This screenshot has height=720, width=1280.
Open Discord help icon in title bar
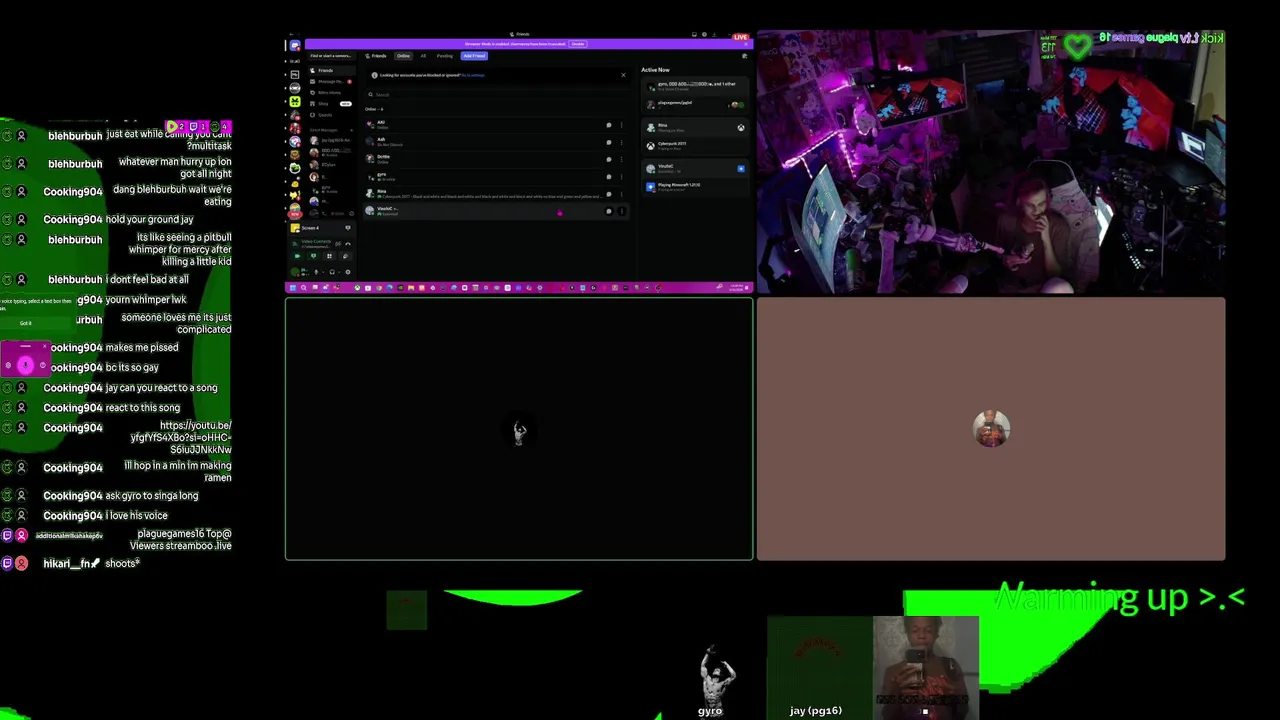pyautogui.click(x=704, y=34)
